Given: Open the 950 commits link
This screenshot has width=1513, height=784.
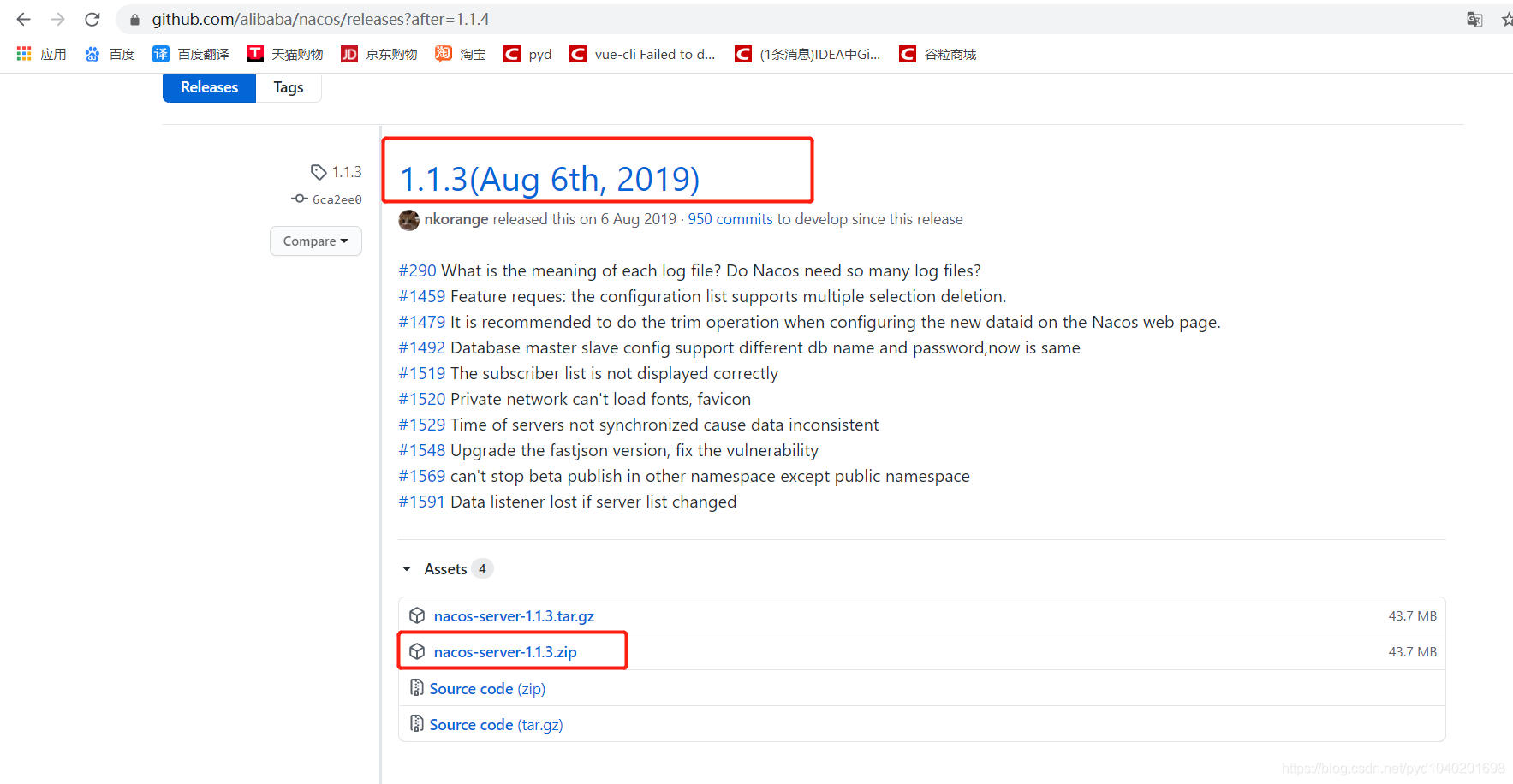Looking at the screenshot, I should [x=730, y=219].
